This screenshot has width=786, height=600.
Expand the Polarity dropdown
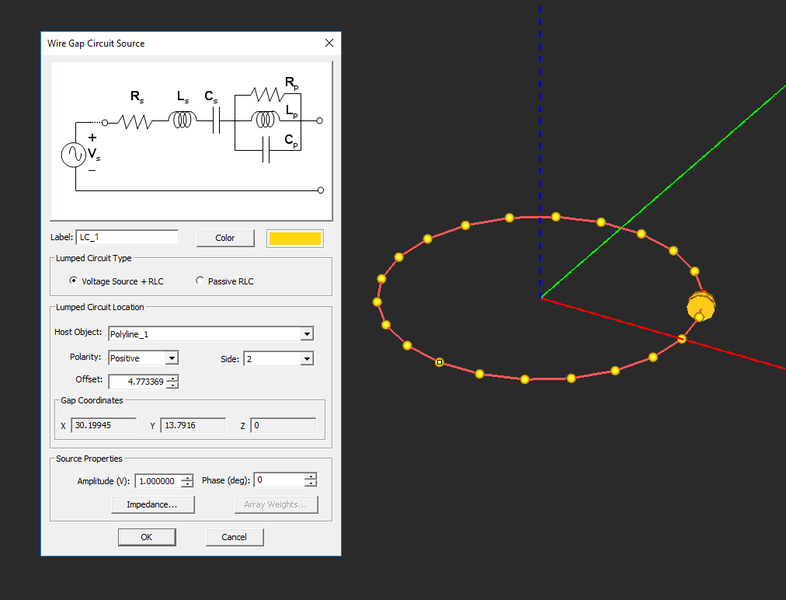point(171,358)
